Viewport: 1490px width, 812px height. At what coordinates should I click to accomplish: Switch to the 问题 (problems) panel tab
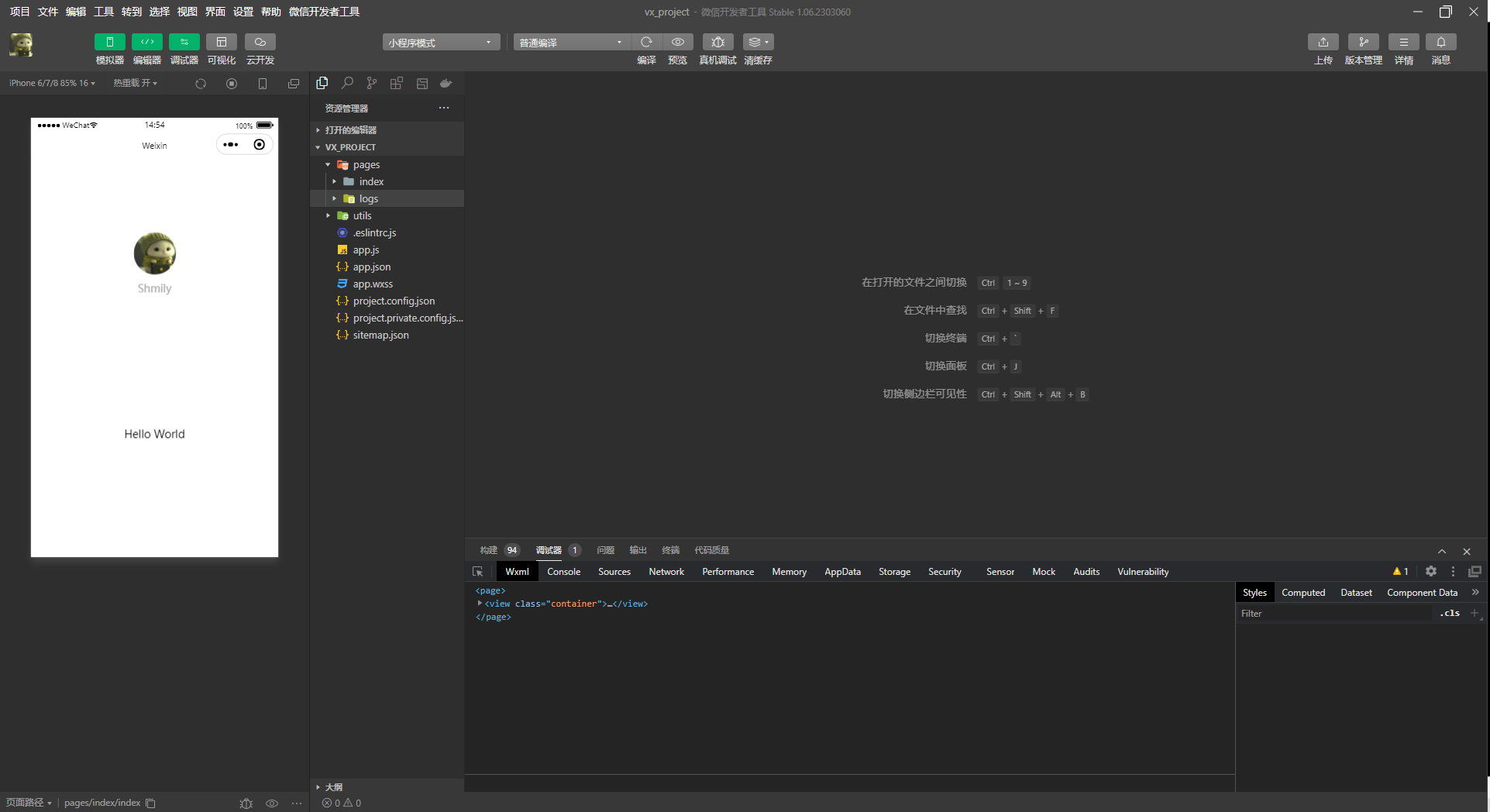pyautogui.click(x=605, y=550)
